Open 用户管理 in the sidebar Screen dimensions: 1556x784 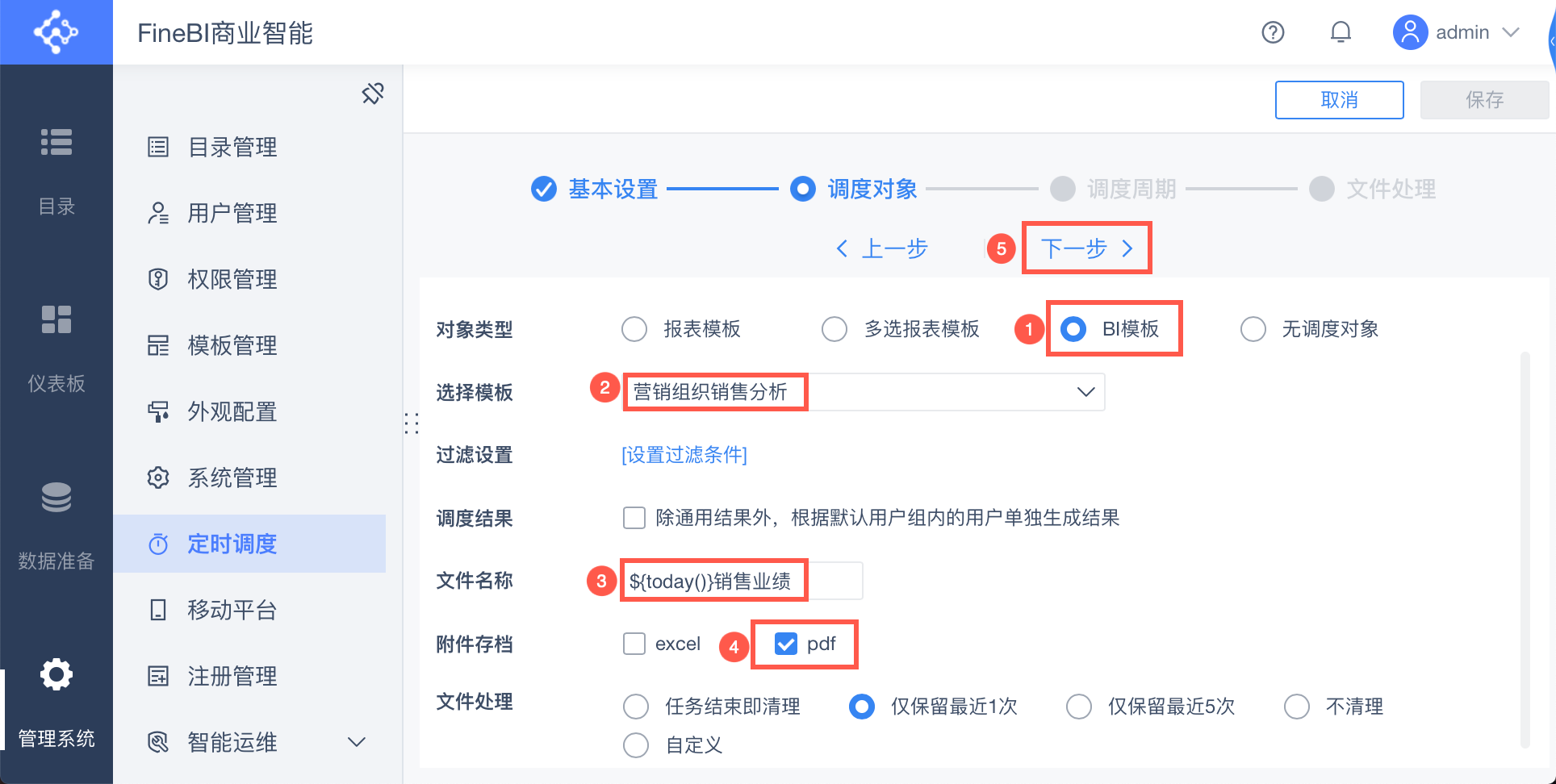click(x=232, y=213)
